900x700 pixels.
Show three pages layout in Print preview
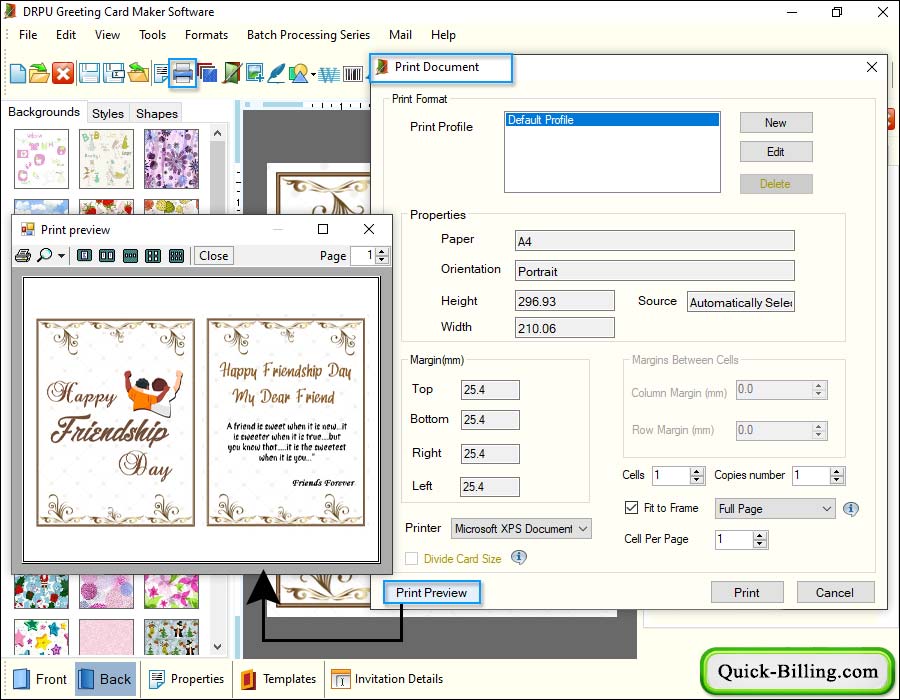pos(130,255)
